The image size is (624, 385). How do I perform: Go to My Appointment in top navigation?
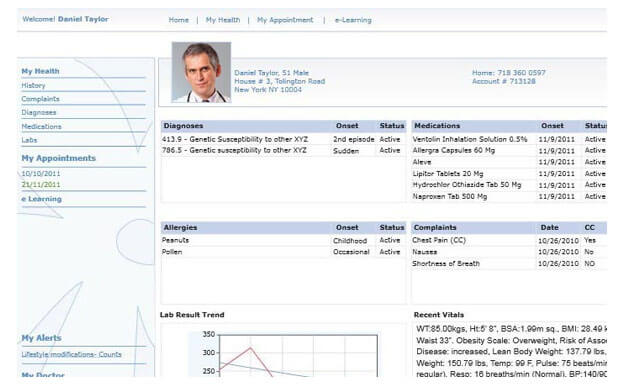pos(285,20)
